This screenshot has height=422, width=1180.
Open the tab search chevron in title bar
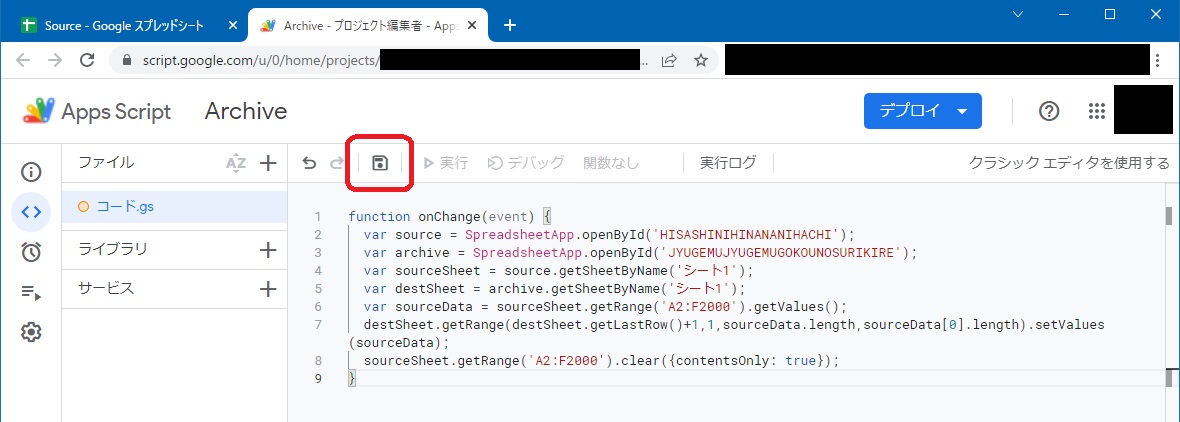(1017, 14)
